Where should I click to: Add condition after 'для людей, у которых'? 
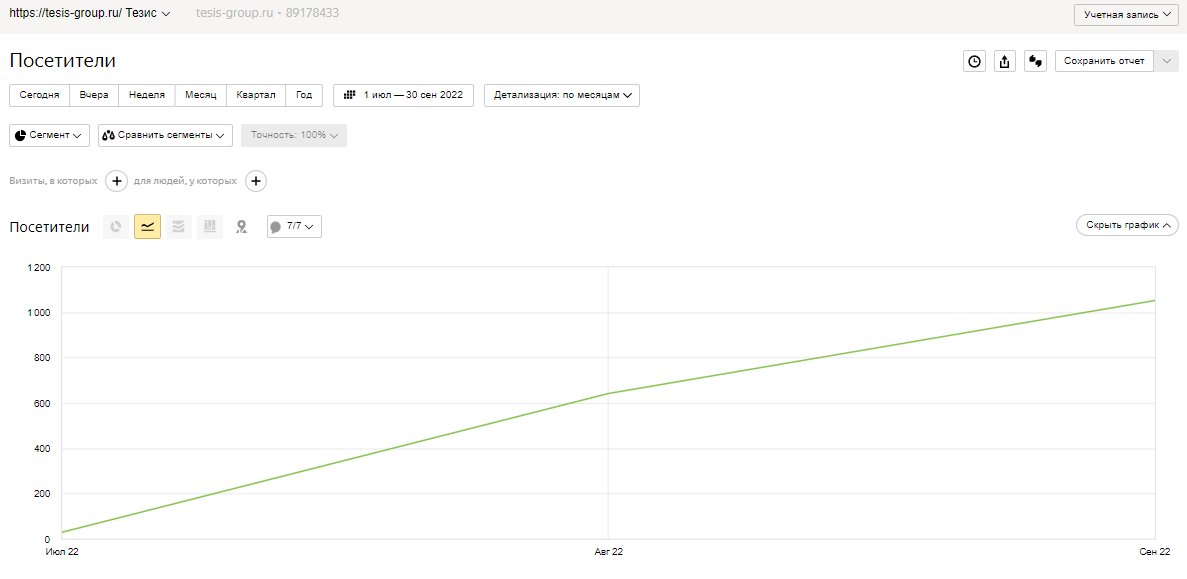(x=256, y=181)
